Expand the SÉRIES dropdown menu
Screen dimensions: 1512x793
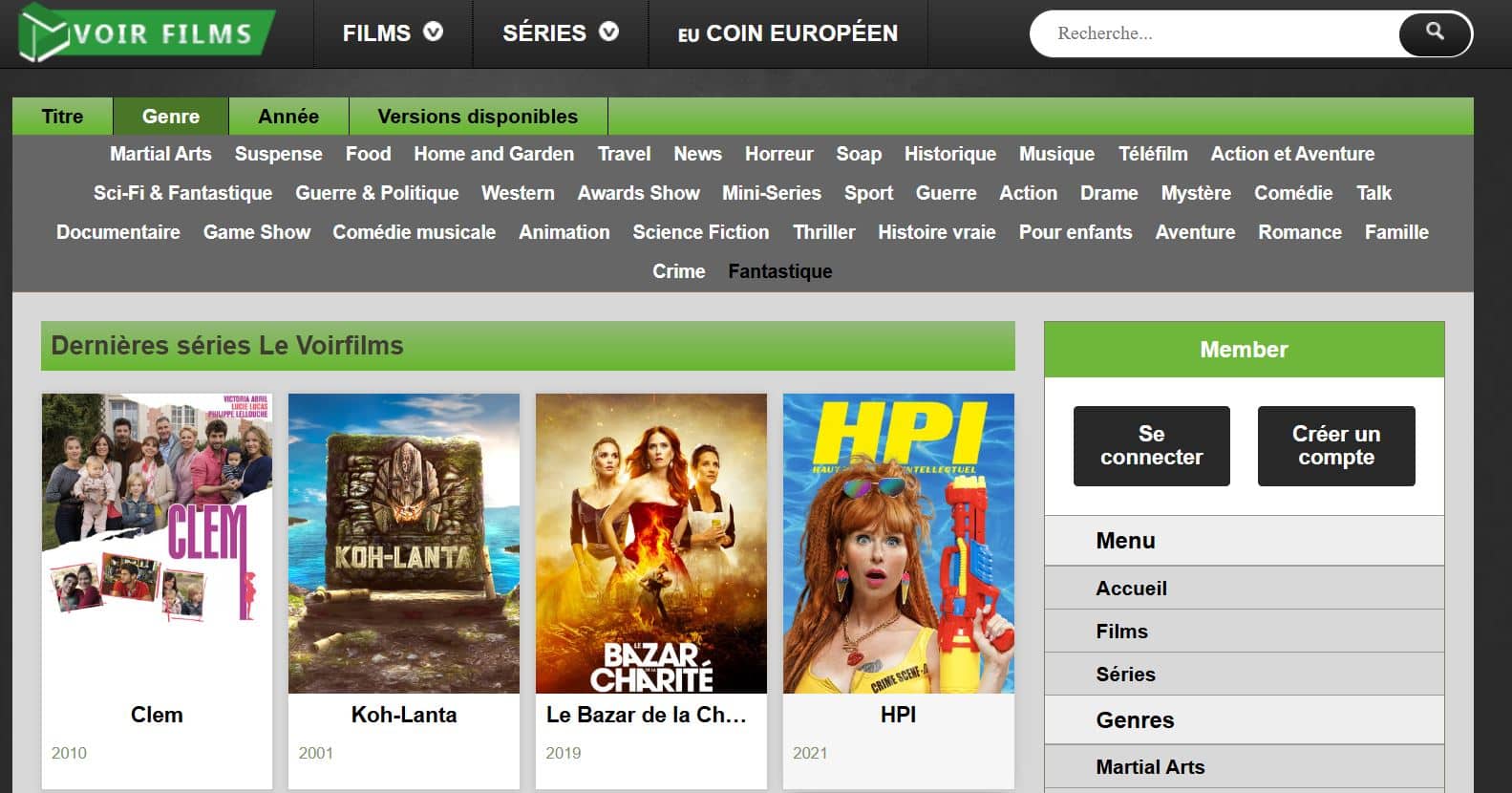pyautogui.click(x=560, y=33)
